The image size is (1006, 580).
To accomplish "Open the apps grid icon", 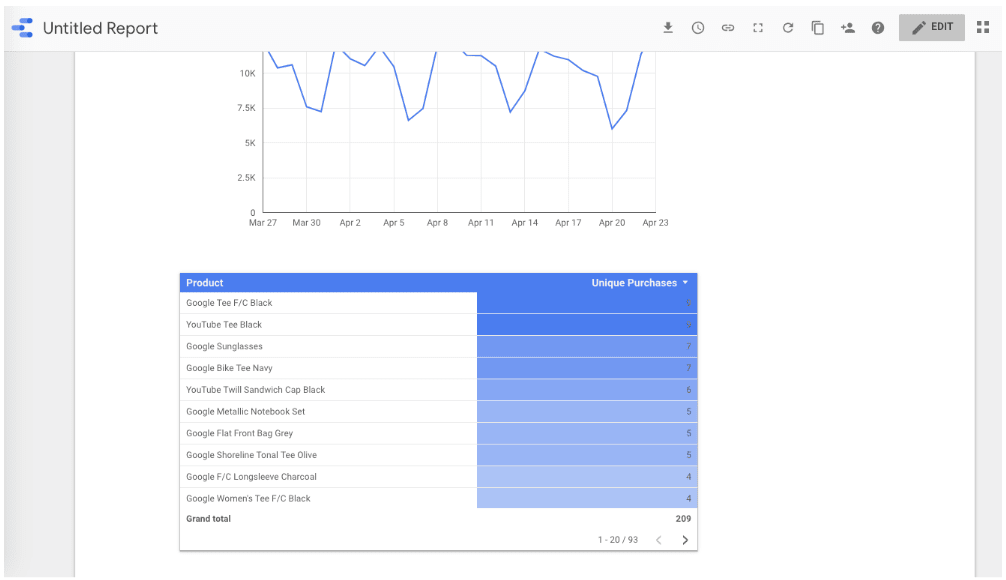I will coord(982,27).
